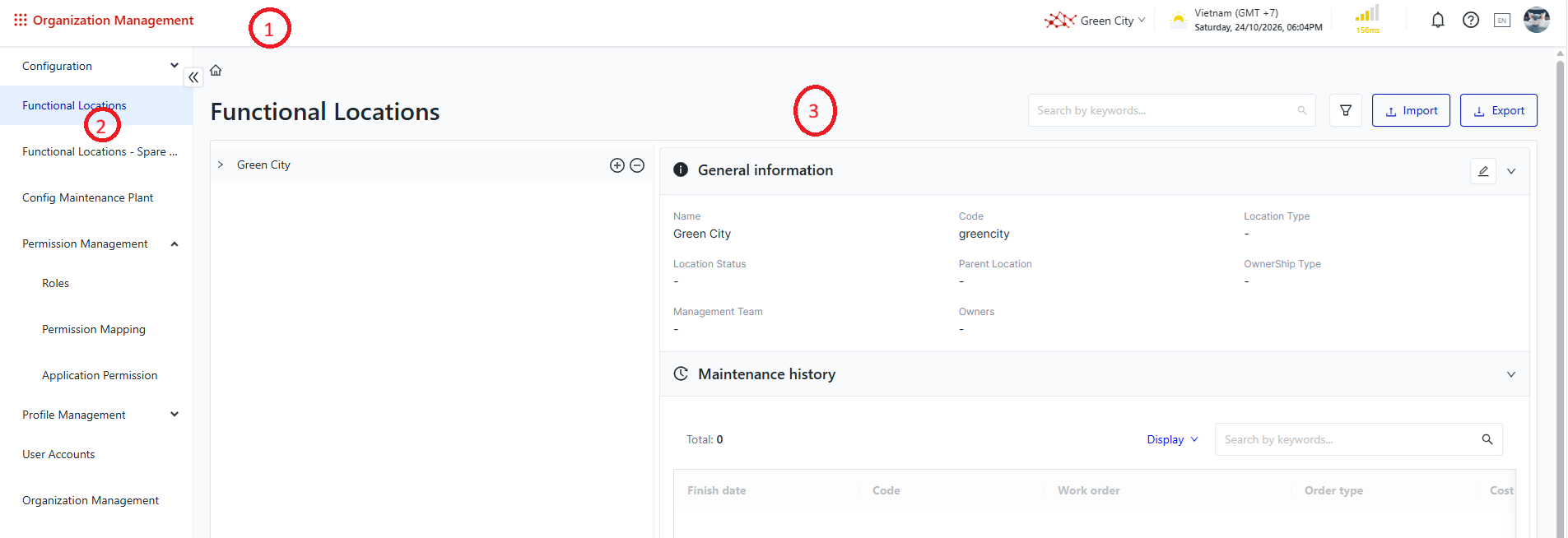This screenshot has width=1568, height=538.
Task: Click the Green City organization logo
Action: click(1060, 21)
